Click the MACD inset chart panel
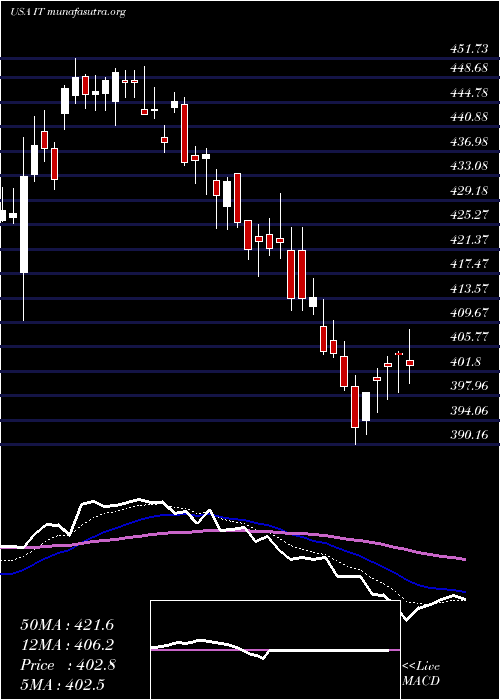The image size is (500, 700). point(275,650)
